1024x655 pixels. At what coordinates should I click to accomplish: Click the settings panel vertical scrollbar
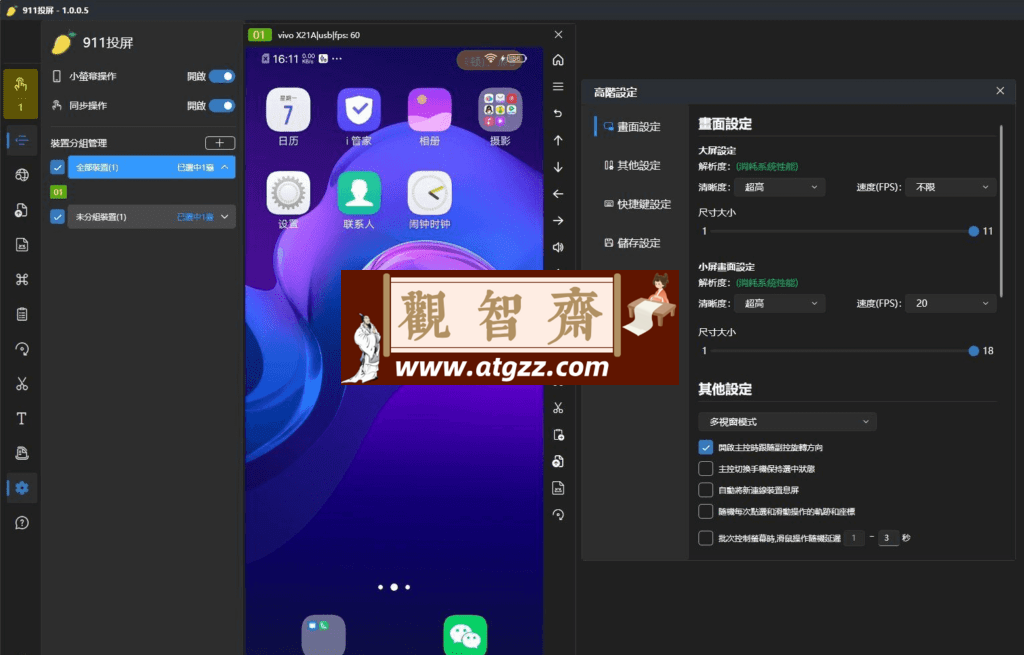[x=1001, y=211]
